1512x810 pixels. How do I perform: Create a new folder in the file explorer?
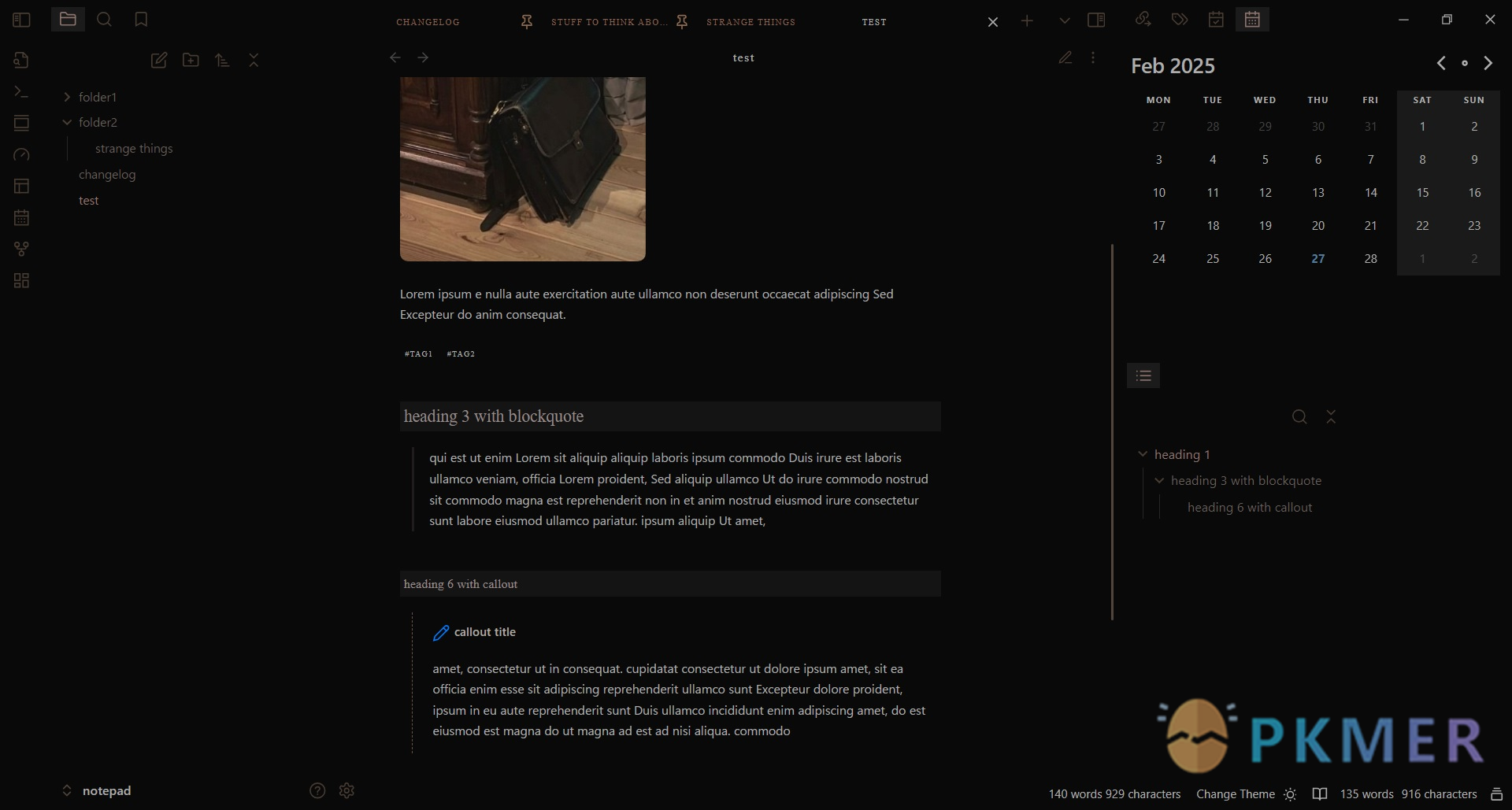(x=190, y=60)
